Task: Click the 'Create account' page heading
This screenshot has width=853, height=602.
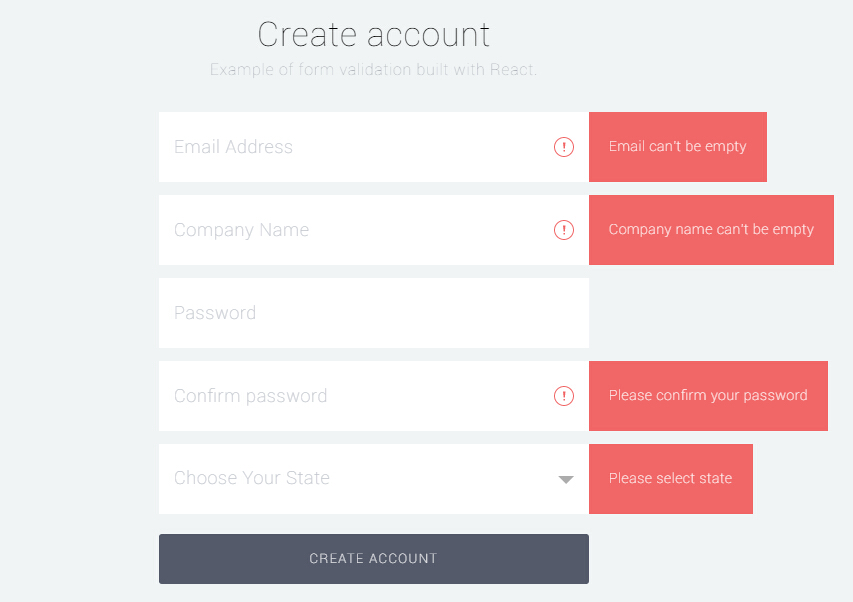Action: [373, 34]
